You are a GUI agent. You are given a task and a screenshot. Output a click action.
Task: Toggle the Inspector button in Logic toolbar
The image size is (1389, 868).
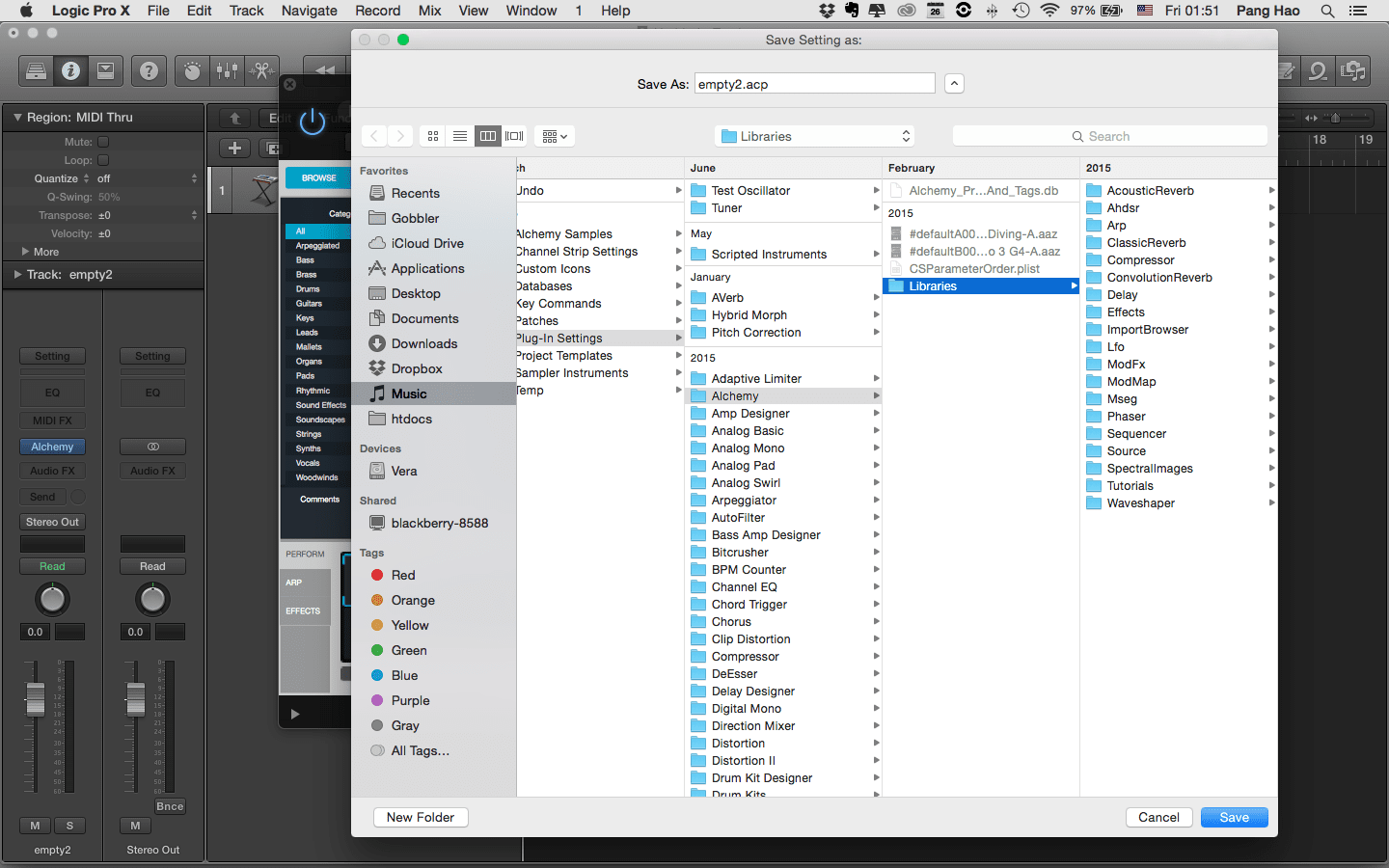(70, 70)
